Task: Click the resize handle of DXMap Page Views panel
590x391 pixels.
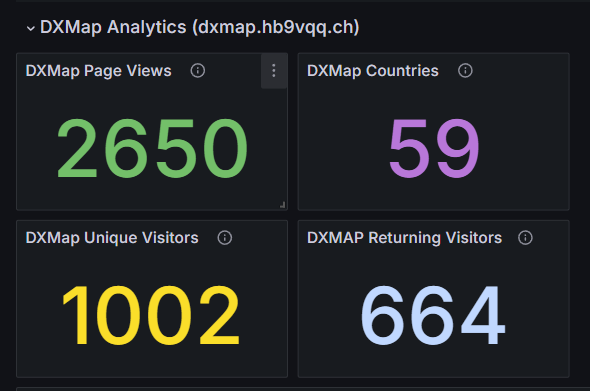Action: coord(282,205)
